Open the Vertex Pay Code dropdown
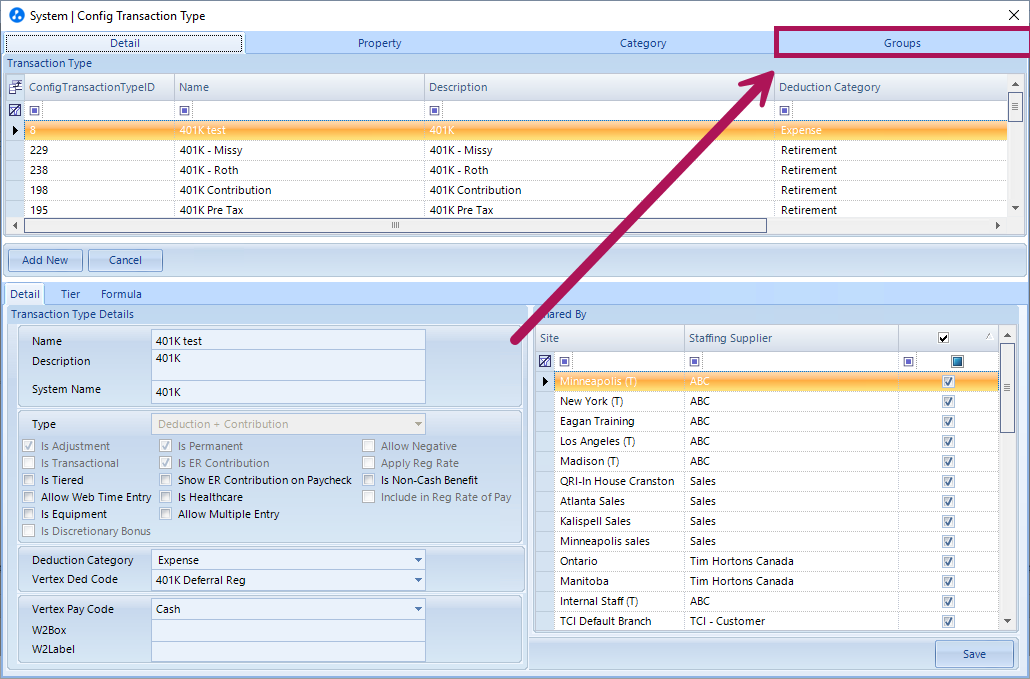The image size is (1030, 679). (418, 609)
